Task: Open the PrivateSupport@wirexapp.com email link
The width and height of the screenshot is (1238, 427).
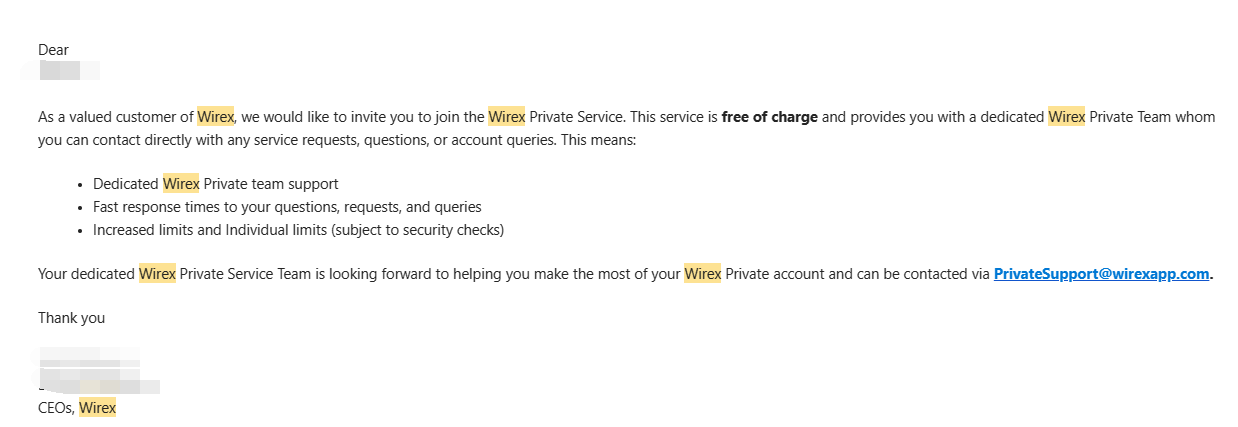Action: tap(1101, 274)
